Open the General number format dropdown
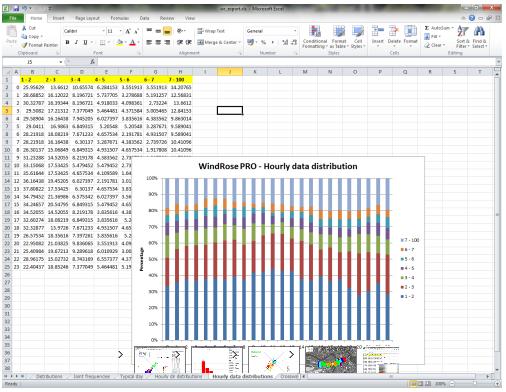Viewport: 506px width, 392px height. (295, 31)
